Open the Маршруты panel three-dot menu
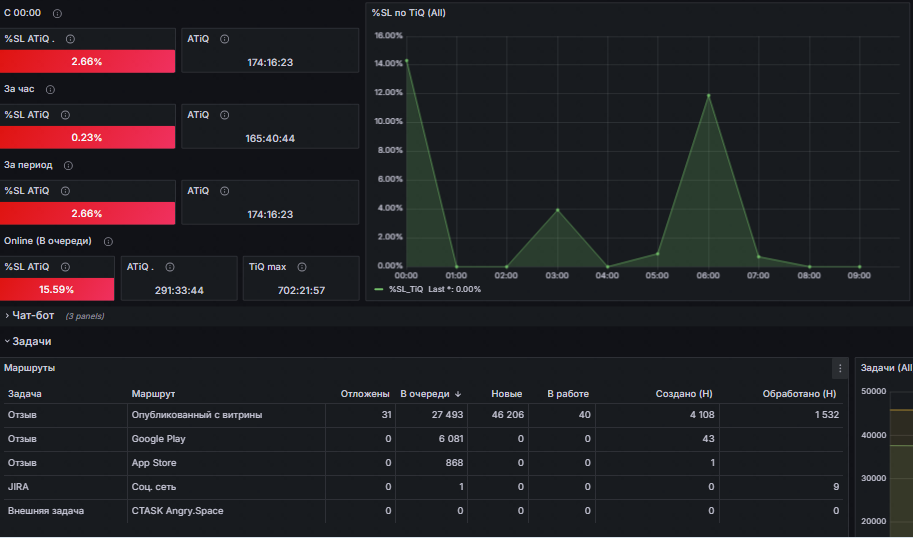Viewport: 913px width, 538px height. click(x=840, y=368)
